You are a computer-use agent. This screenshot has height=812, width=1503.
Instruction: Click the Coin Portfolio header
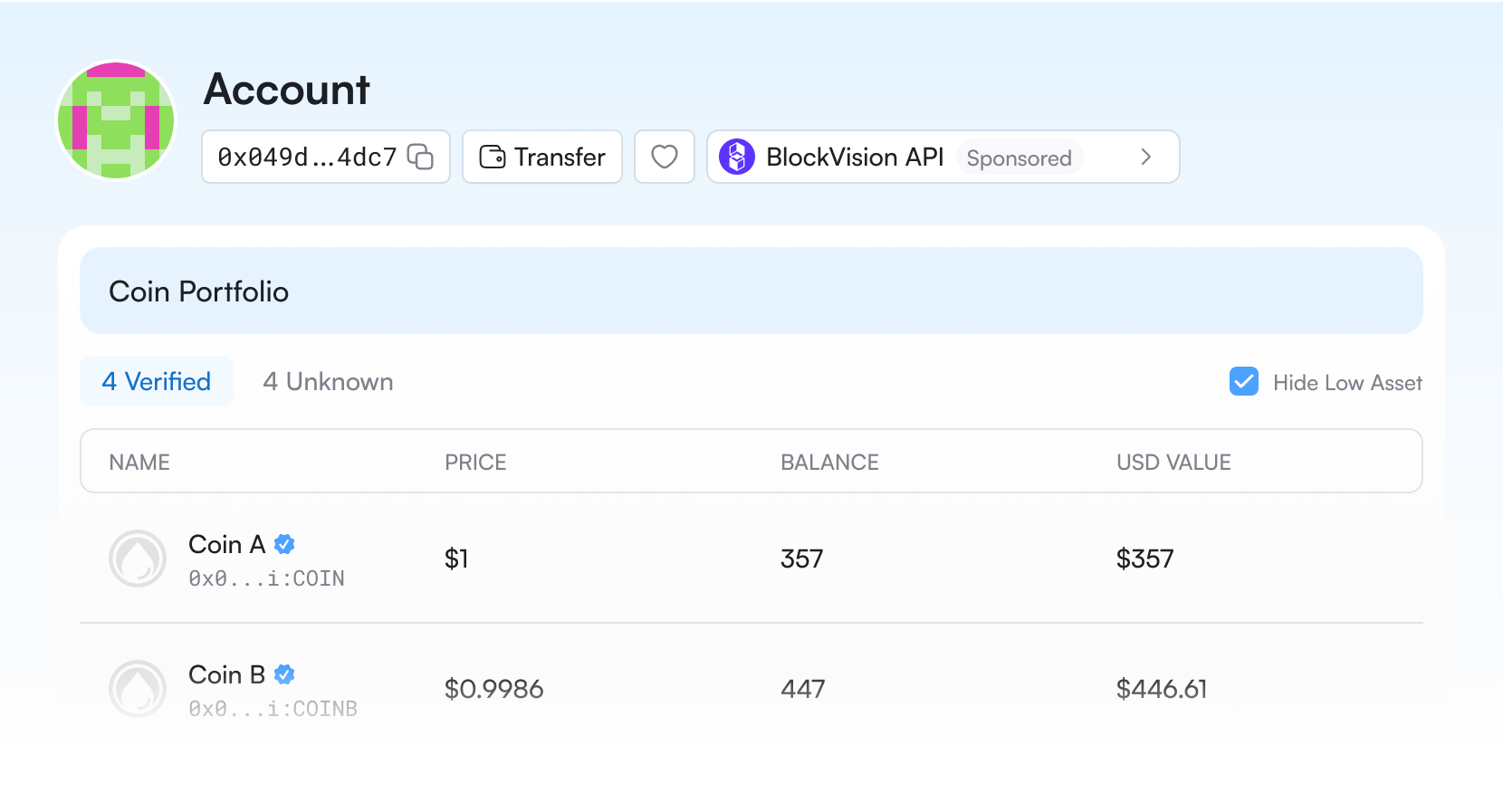(198, 291)
